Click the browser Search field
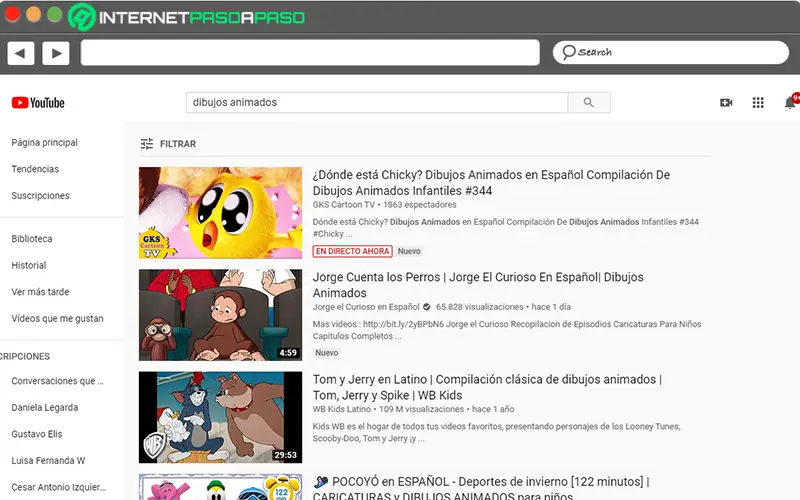The height and width of the screenshot is (500, 800). 670,53
